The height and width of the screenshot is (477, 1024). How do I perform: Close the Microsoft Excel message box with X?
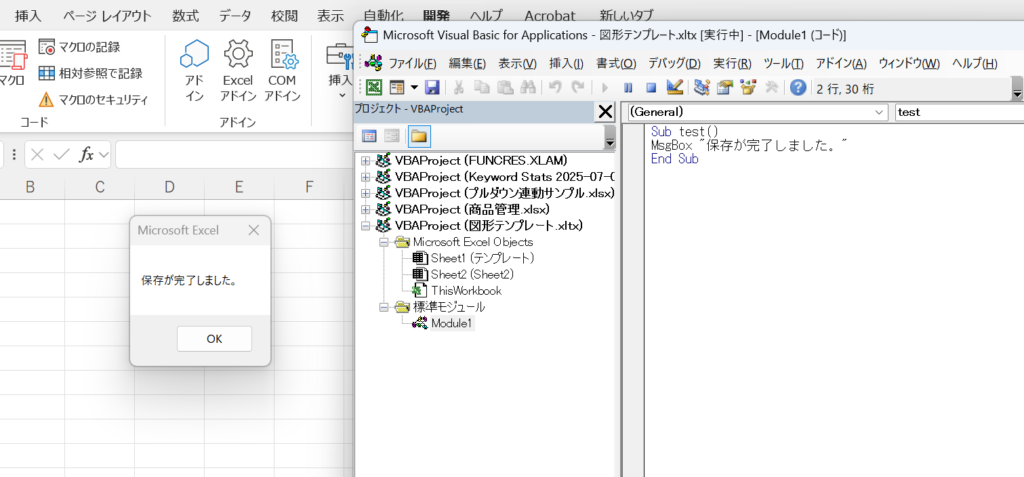(x=253, y=230)
